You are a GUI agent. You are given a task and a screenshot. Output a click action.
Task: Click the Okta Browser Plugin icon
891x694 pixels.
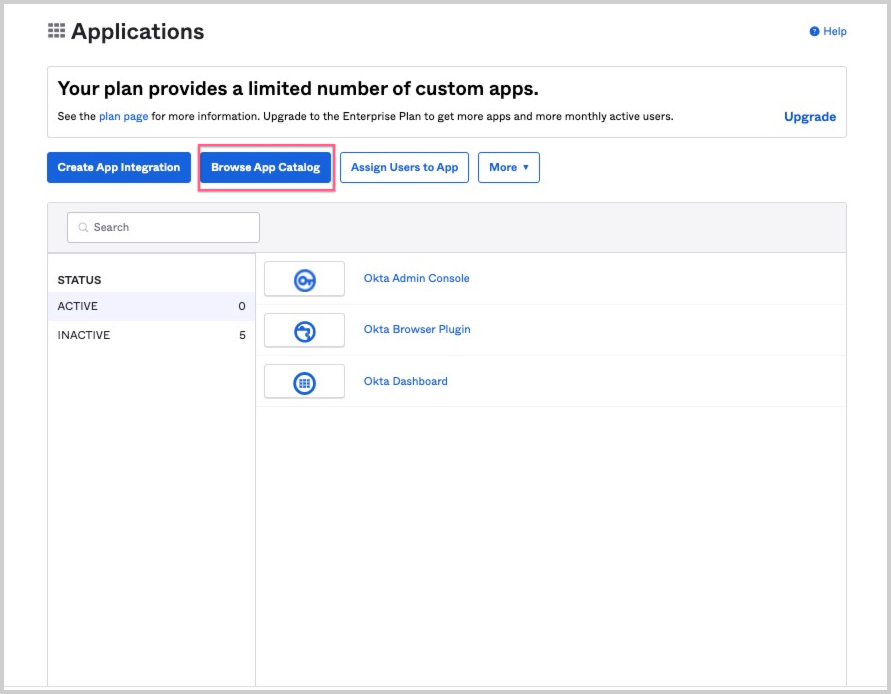click(304, 331)
